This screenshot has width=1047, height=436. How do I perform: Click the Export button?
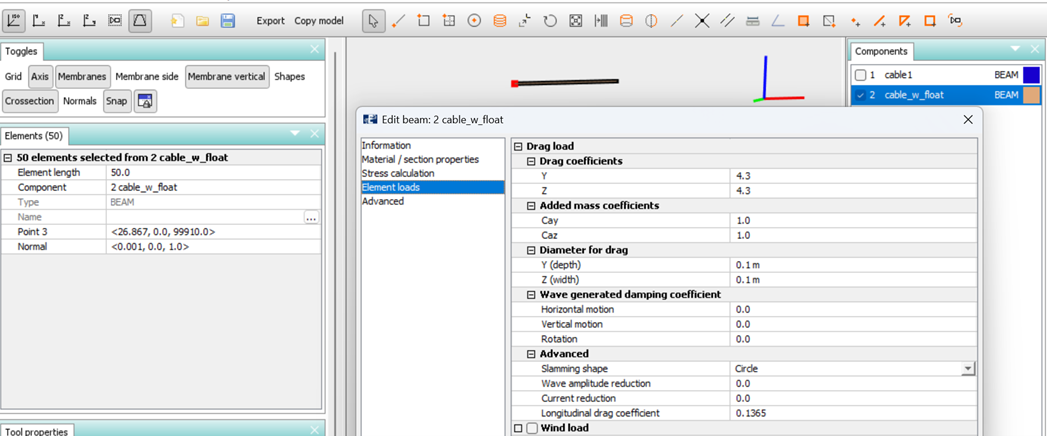click(x=270, y=21)
